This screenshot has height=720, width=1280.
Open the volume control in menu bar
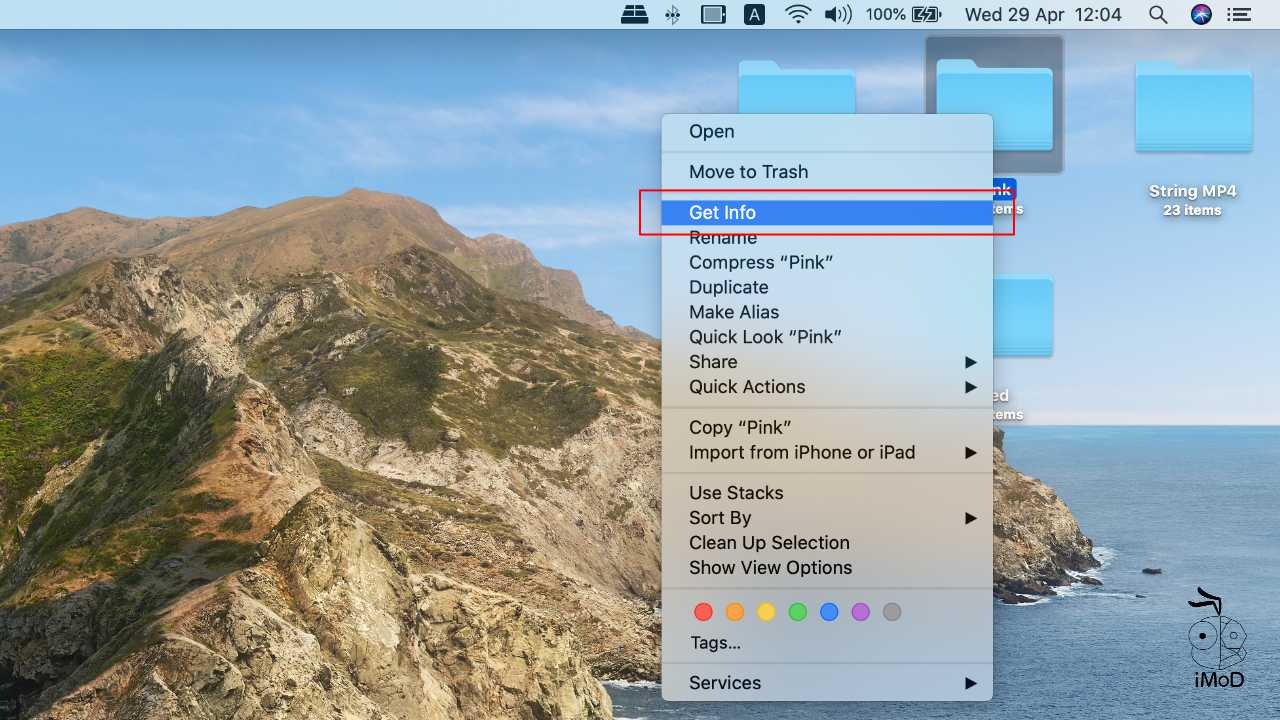837,14
